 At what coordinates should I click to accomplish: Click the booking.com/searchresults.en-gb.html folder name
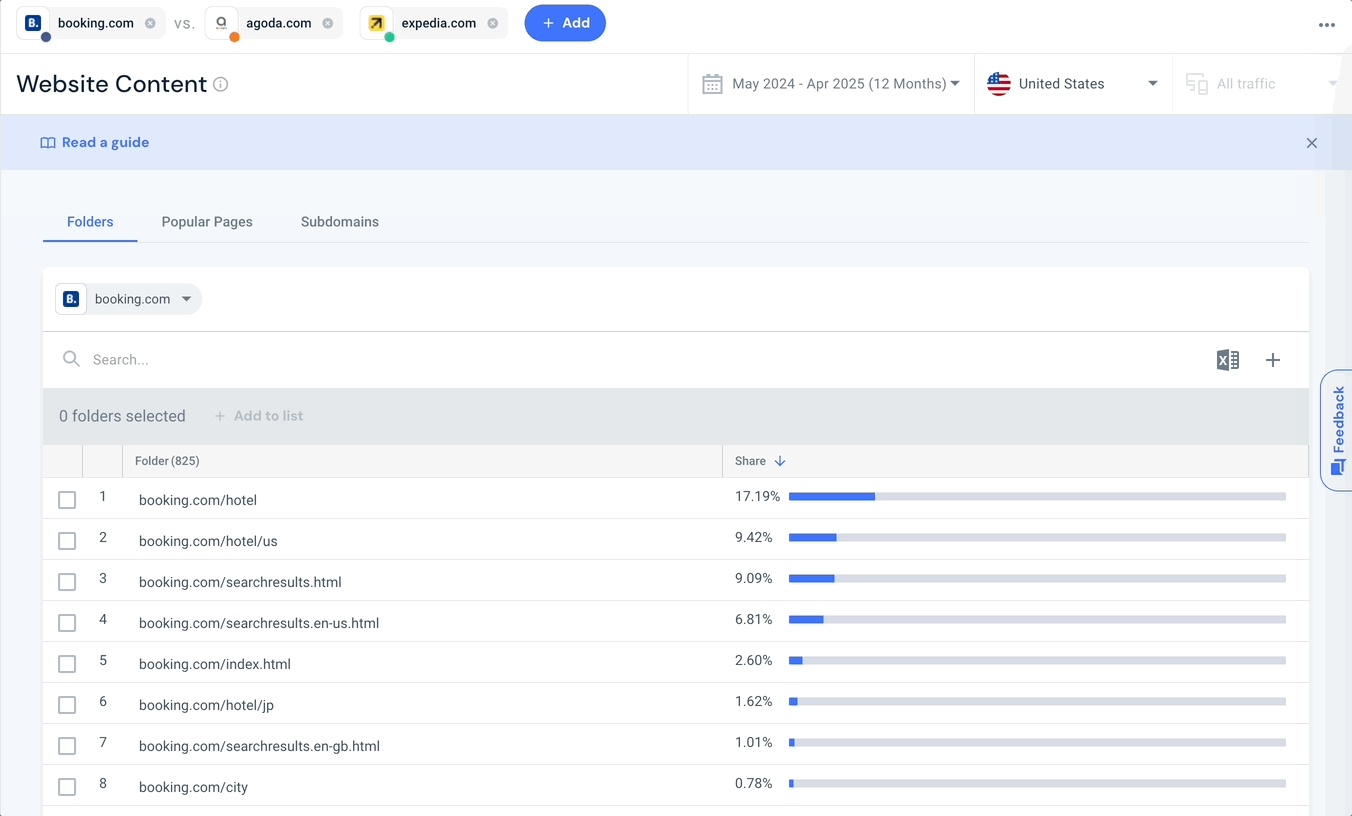pos(259,746)
